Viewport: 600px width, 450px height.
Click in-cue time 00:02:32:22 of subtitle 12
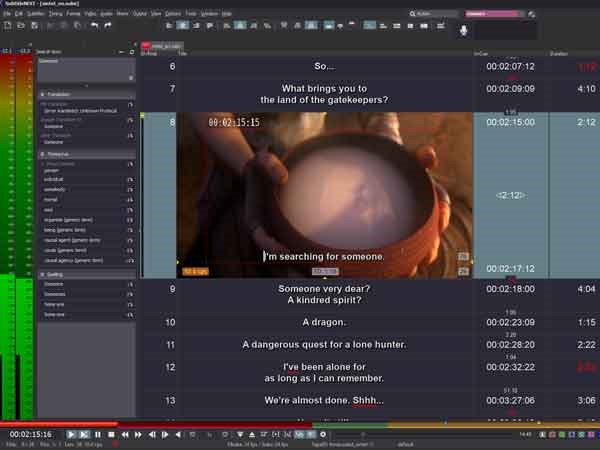510,367
